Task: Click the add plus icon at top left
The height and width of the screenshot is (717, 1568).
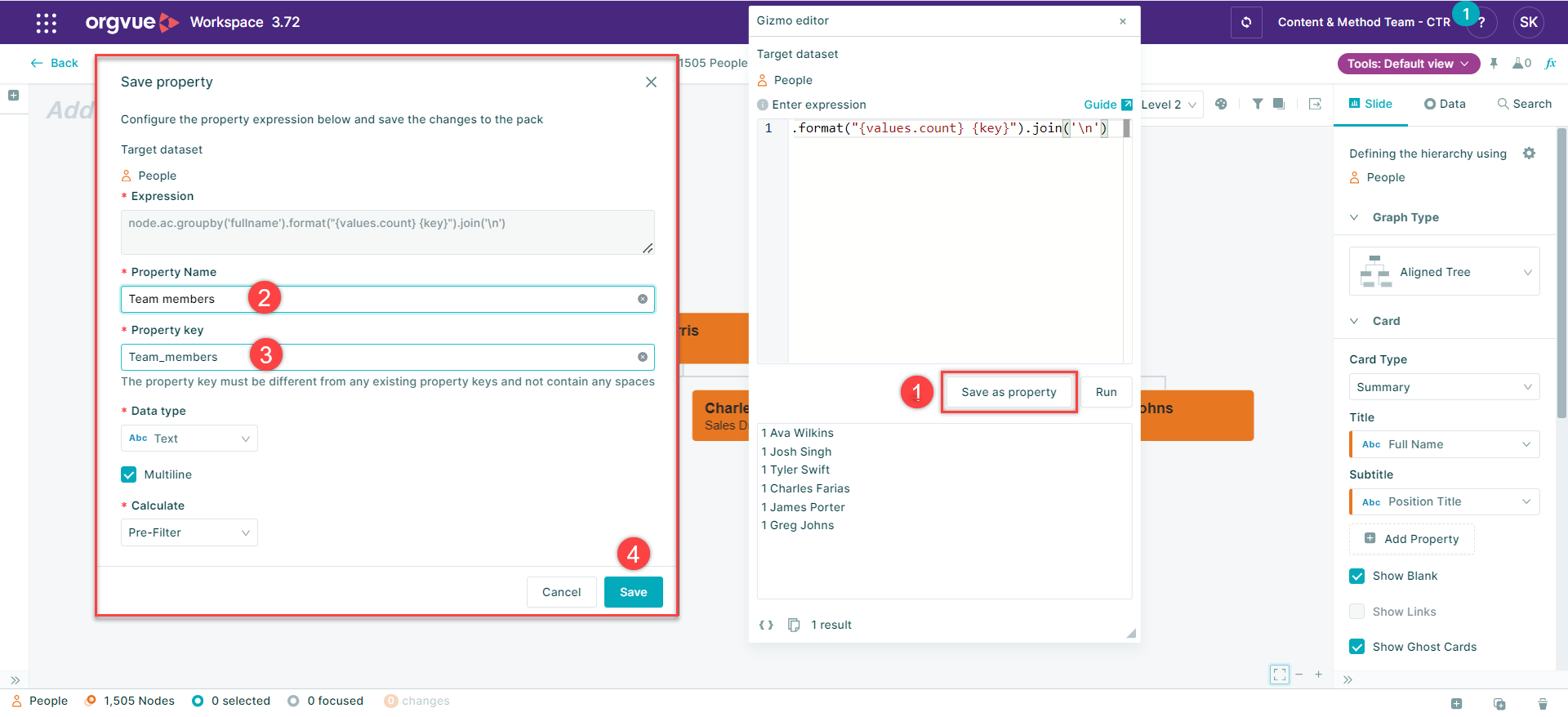Action: [13, 96]
